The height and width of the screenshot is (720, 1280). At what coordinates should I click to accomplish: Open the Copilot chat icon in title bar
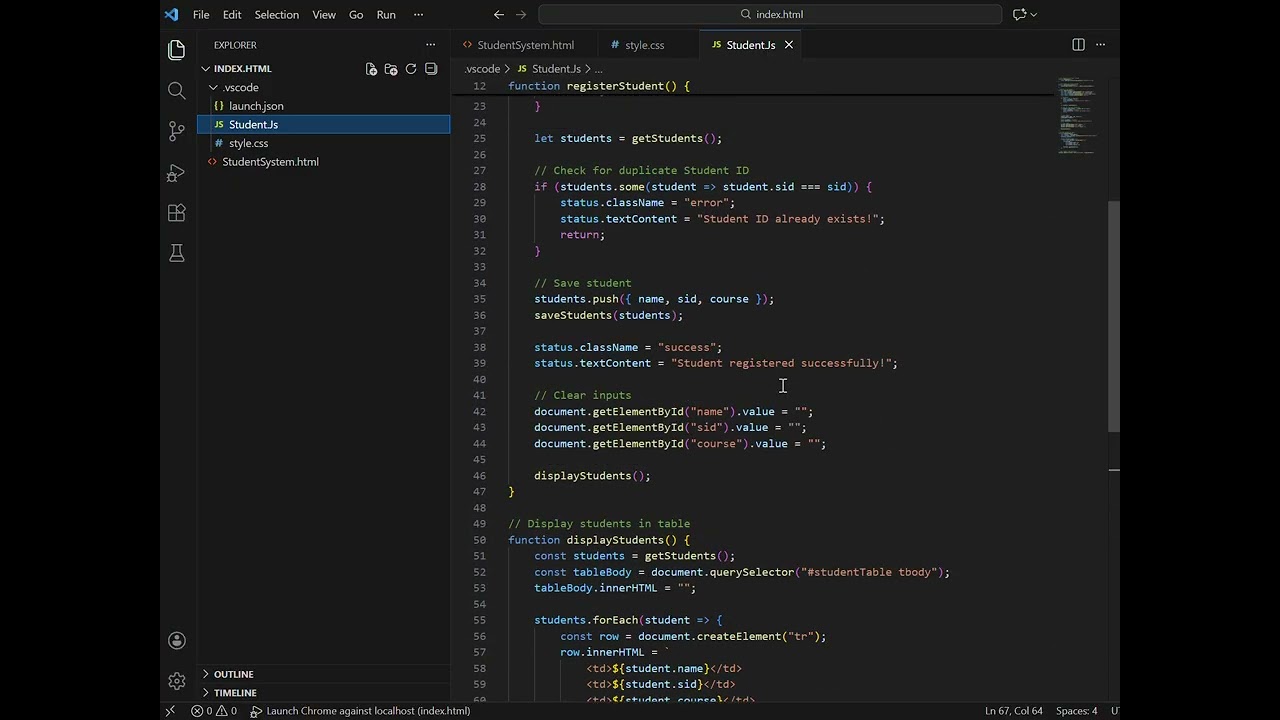pyautogui.click(x=1020, y=14)
